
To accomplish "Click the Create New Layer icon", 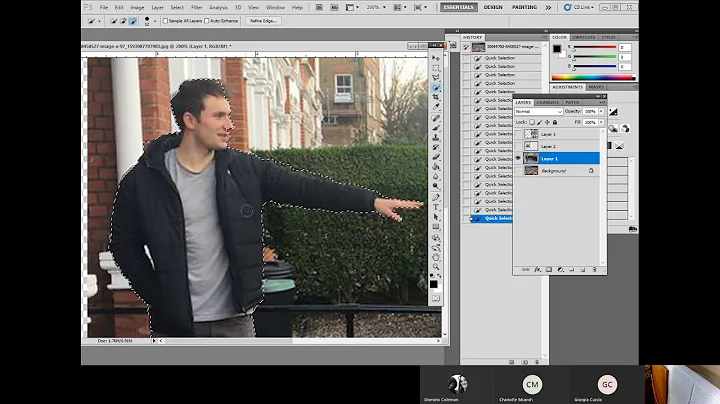I will (583, 269).
